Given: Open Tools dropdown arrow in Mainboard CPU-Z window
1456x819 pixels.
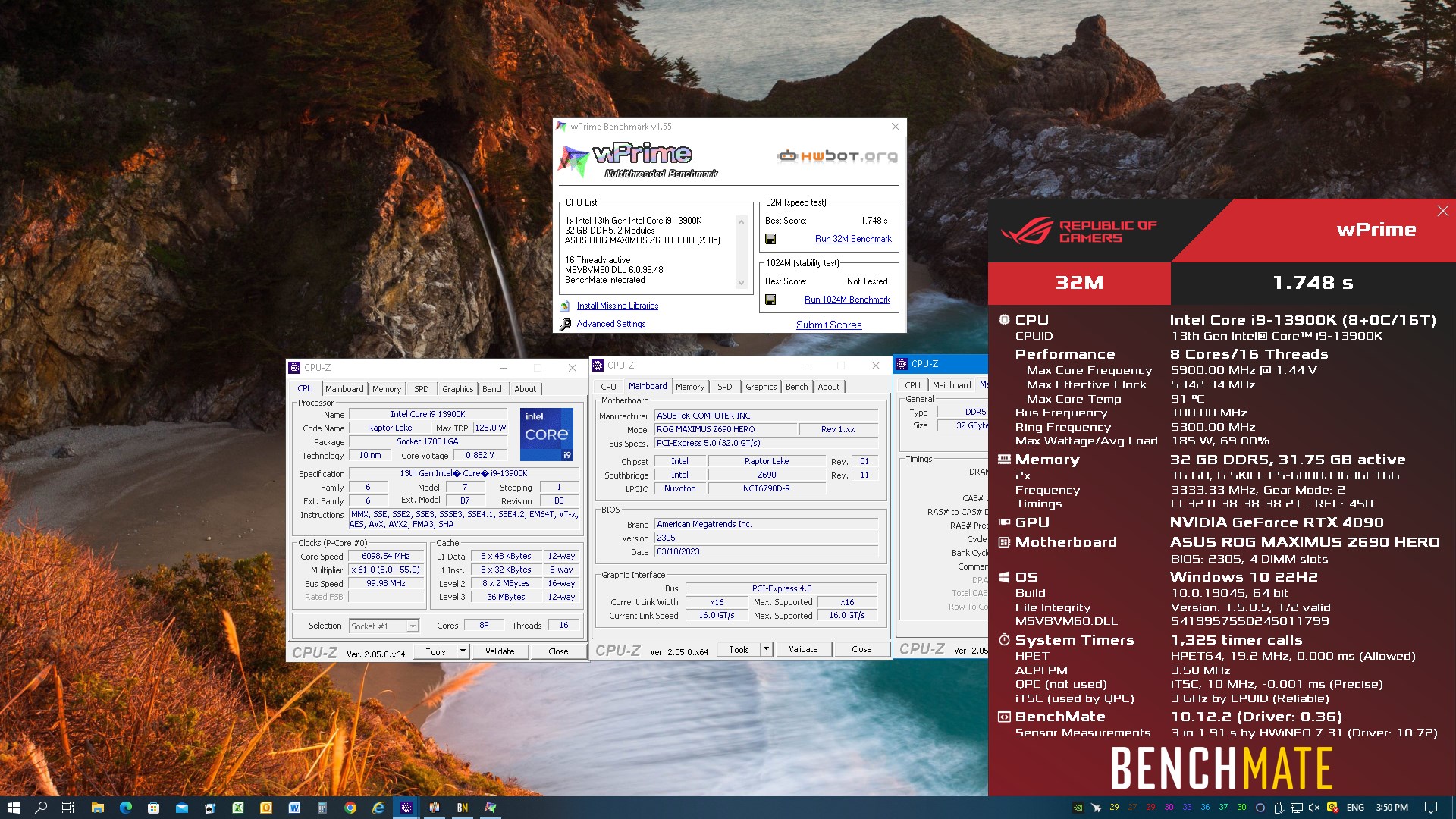Looking at the screenshot, I should click(766, 649).
